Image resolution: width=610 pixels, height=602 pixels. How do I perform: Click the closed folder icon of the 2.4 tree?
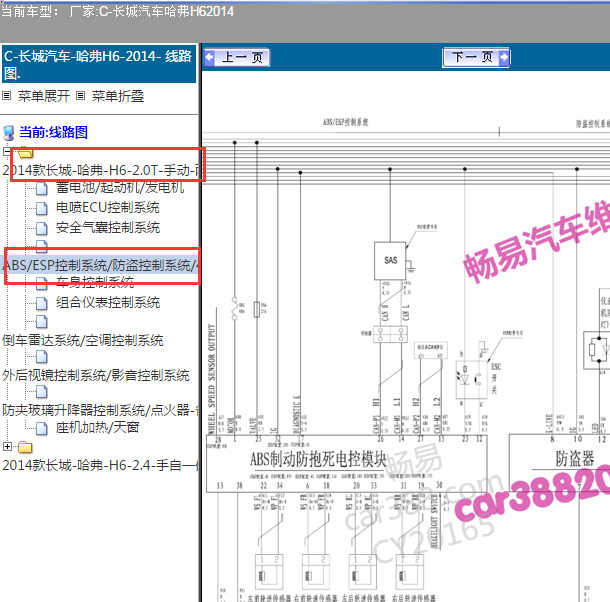click(x=25, y=447)
